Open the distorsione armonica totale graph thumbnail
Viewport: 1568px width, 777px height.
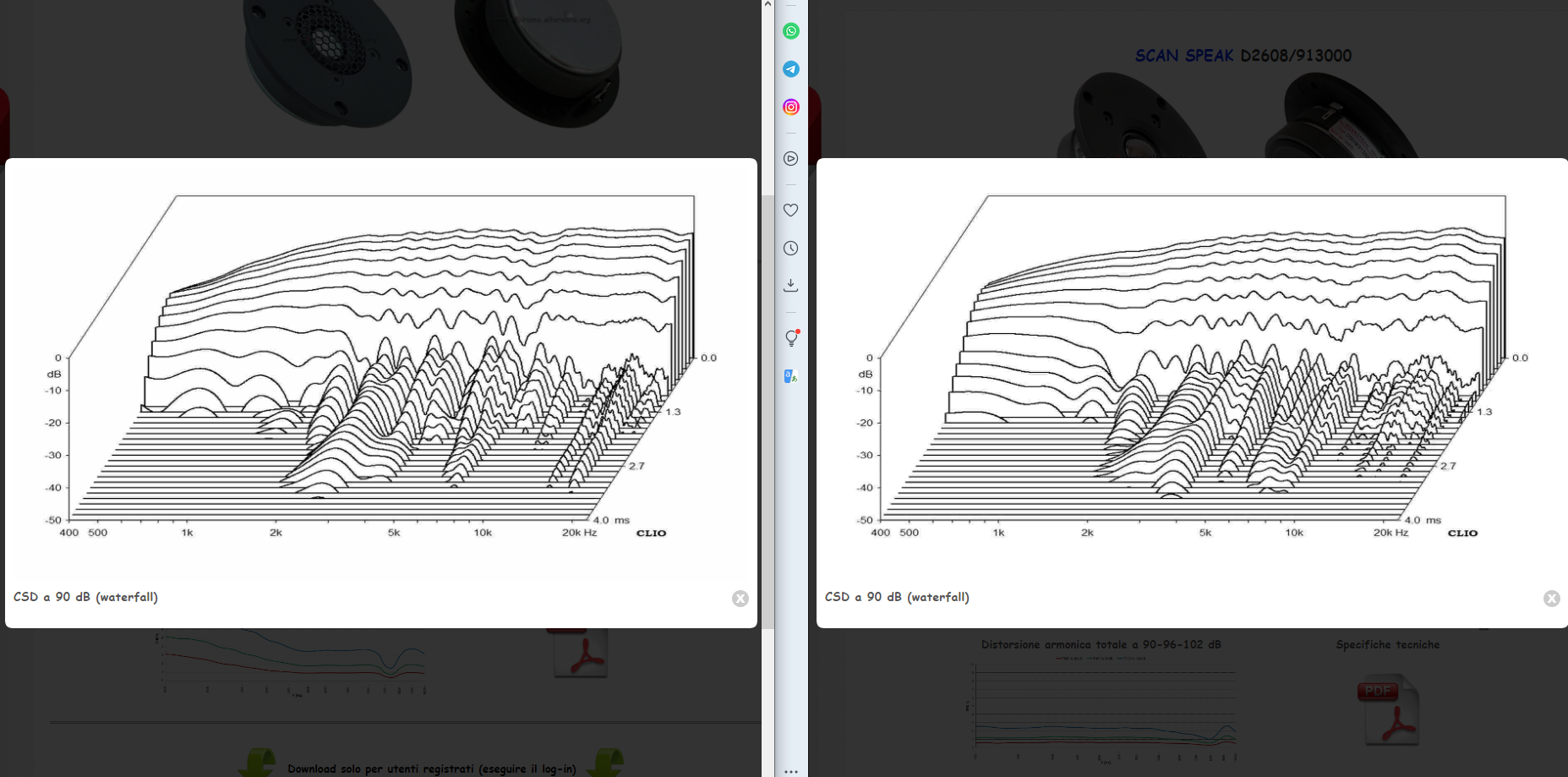[x=1101, y=710]
